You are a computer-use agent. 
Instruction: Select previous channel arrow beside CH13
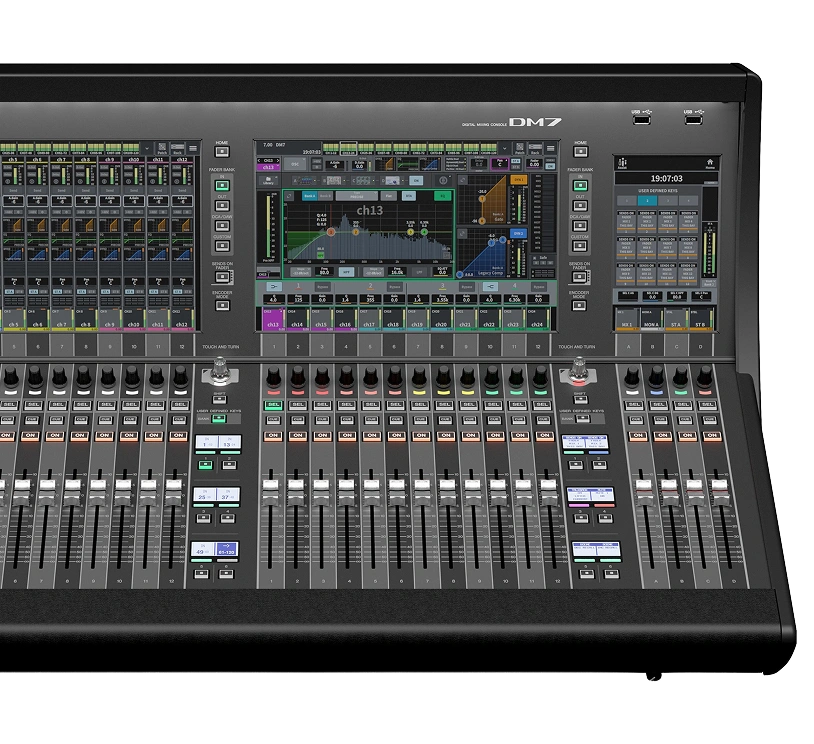(259, 160)
